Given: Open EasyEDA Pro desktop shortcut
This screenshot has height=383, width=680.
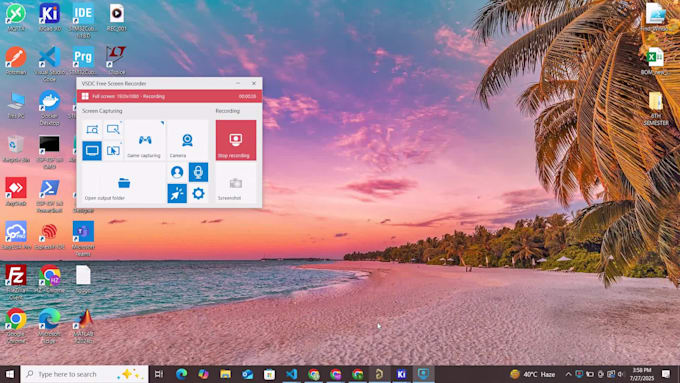Looking at the screenshot, I should (x=16, y=236).
